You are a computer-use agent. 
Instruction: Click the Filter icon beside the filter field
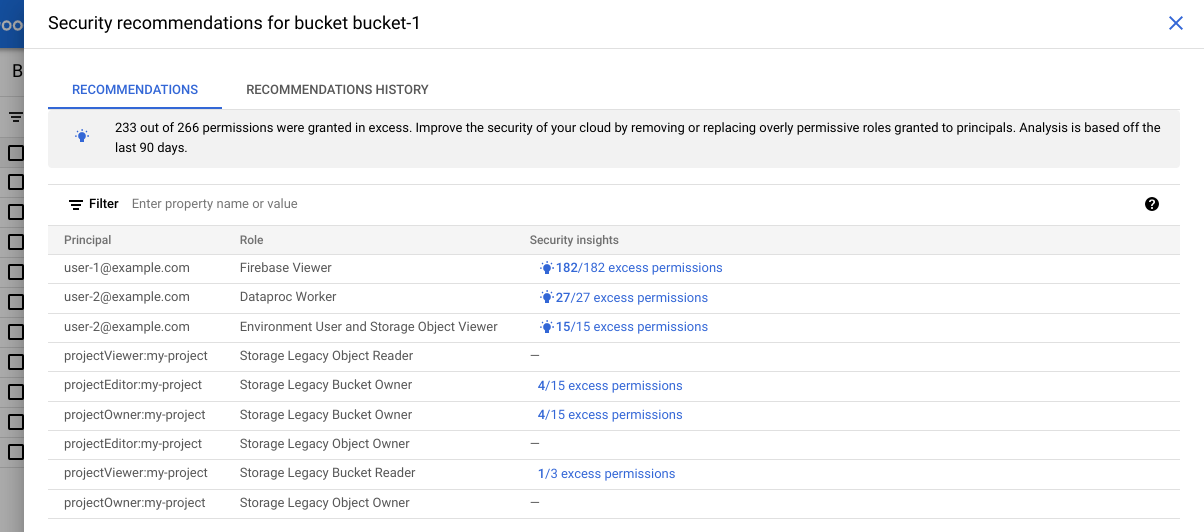(76, 204)
